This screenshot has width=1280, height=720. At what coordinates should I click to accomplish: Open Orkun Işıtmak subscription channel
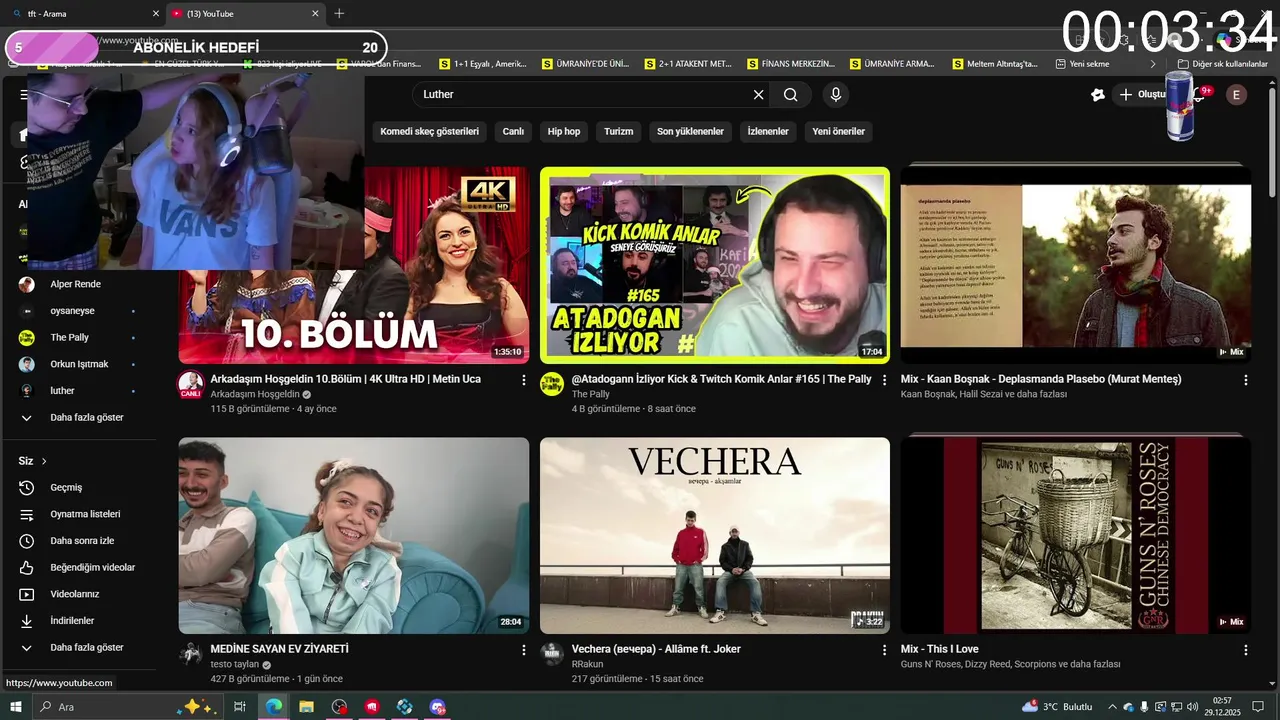pyautogui.click(x=78, y=364)
